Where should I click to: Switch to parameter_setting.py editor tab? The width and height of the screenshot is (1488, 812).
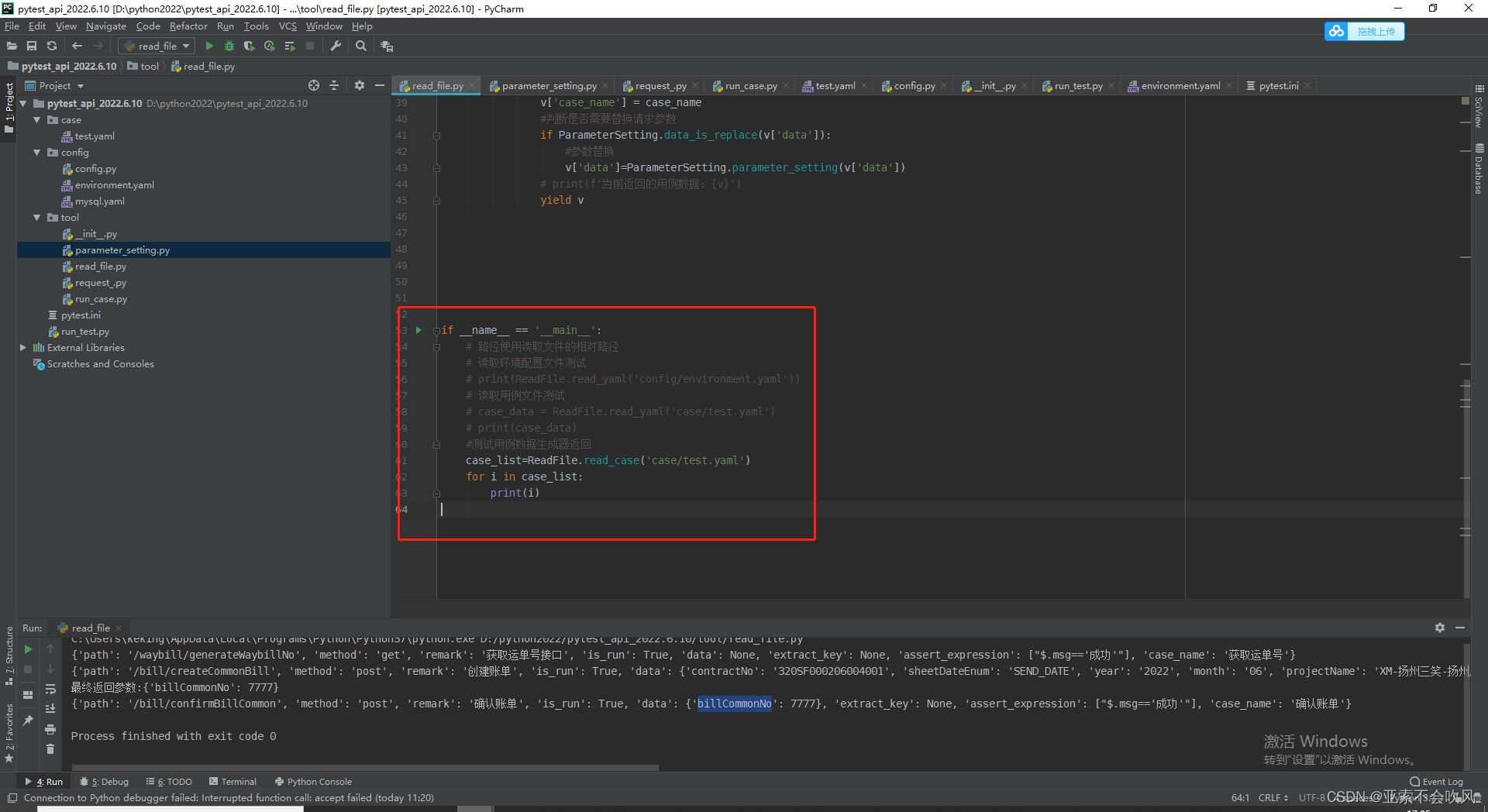(x=549, y=86)
